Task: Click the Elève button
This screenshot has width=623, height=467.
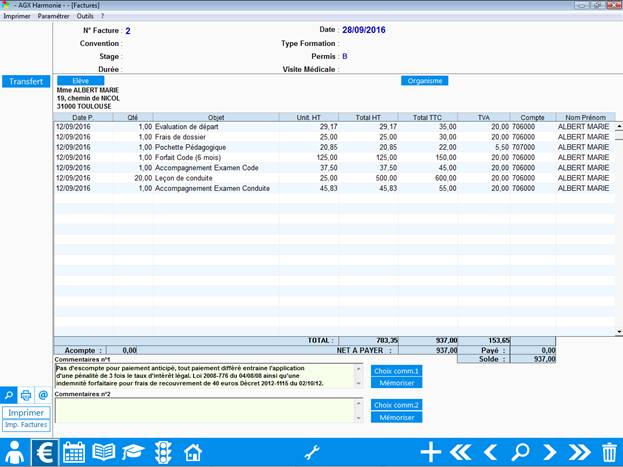Action: pos(81,81)
